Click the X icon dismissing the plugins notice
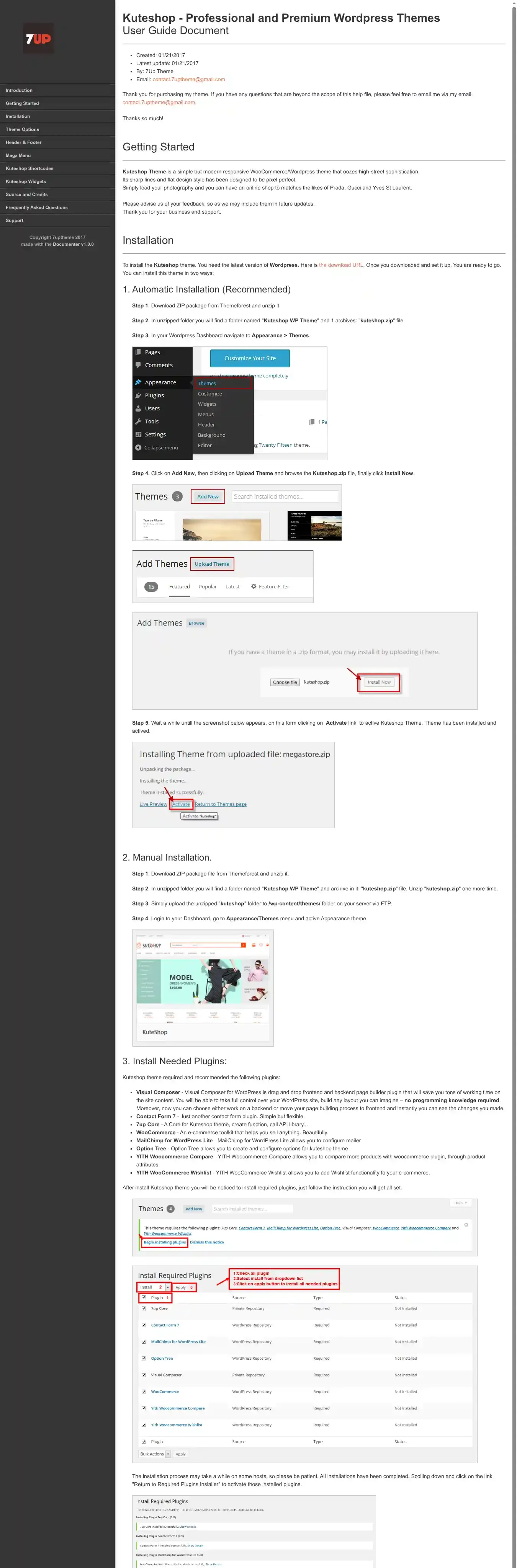 point(466,1225)
